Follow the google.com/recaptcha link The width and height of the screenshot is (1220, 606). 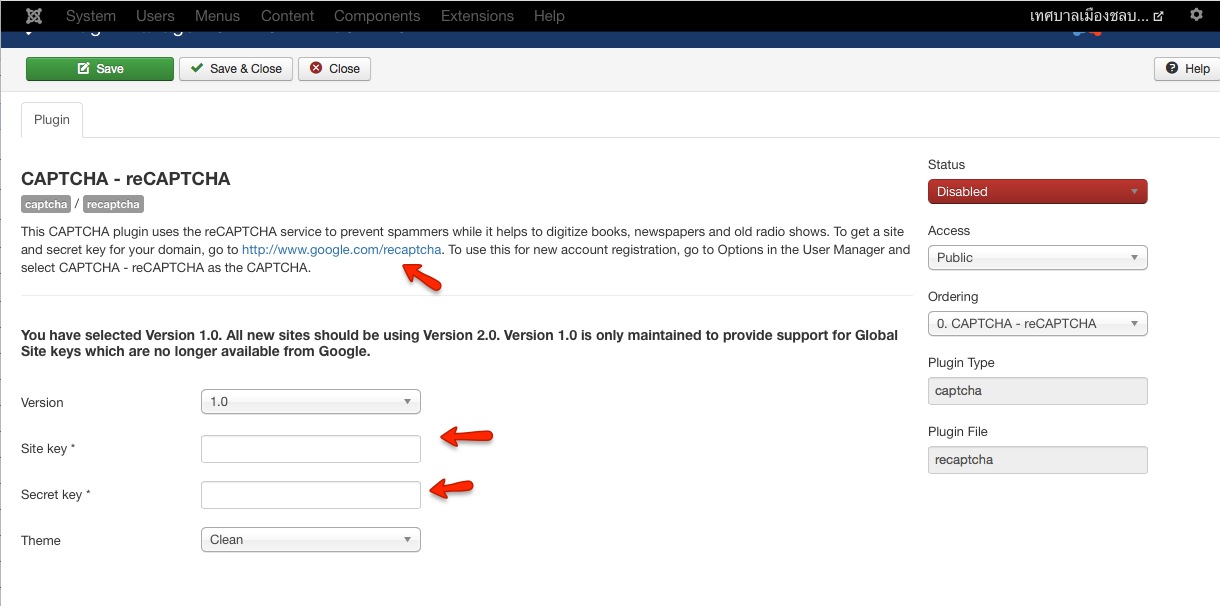click(x=342, y=250)
